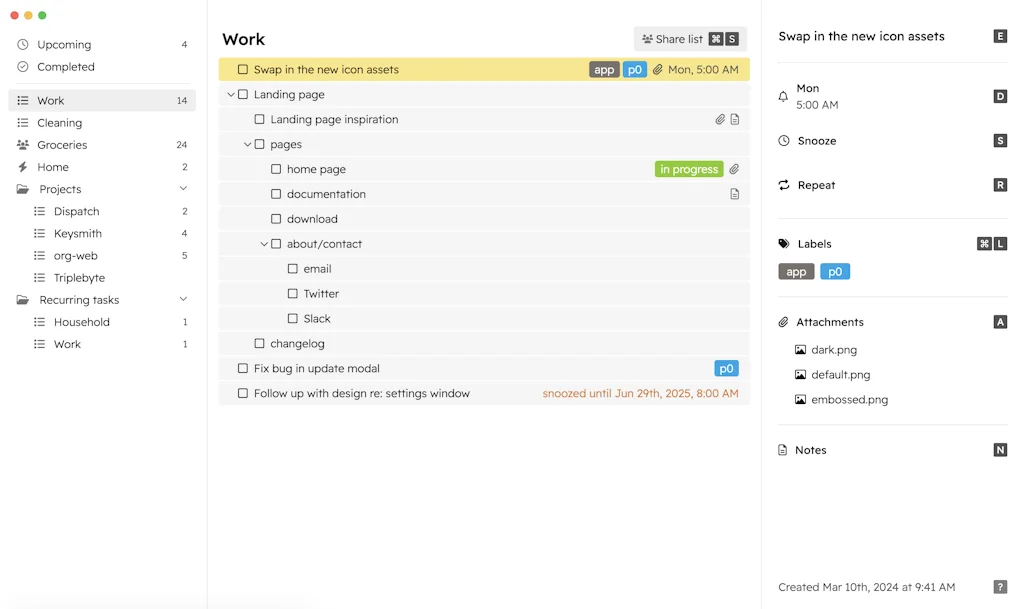Image resolution: width=1024 pixels, height=609 pixels.
Task: Click the Attachments paperclip icon in details
Action: pyautogui.click(x=784, y=322)
